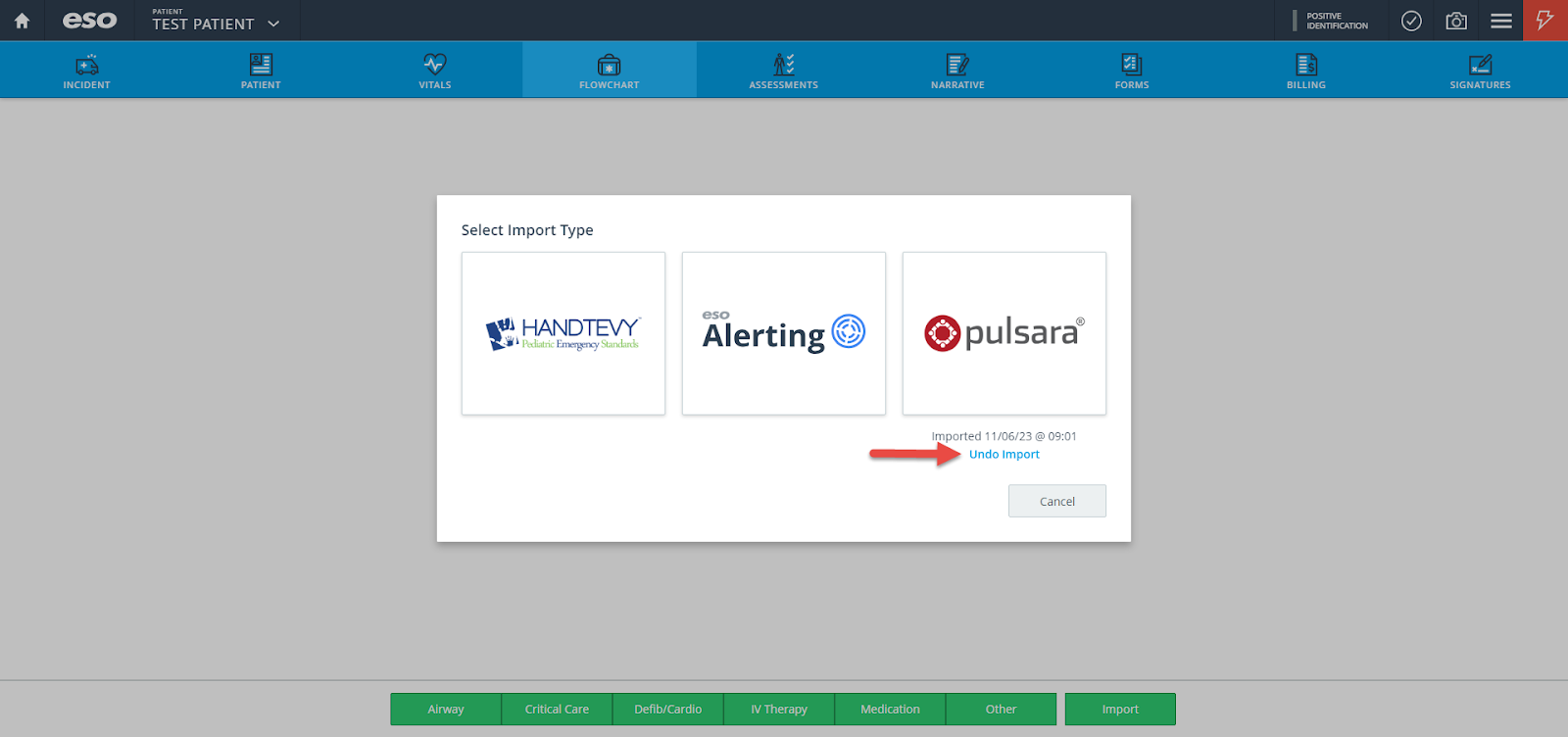This screenshot has height=737, width=1568.
Task: Go to the Assessments tab
Action: [784, 70]
